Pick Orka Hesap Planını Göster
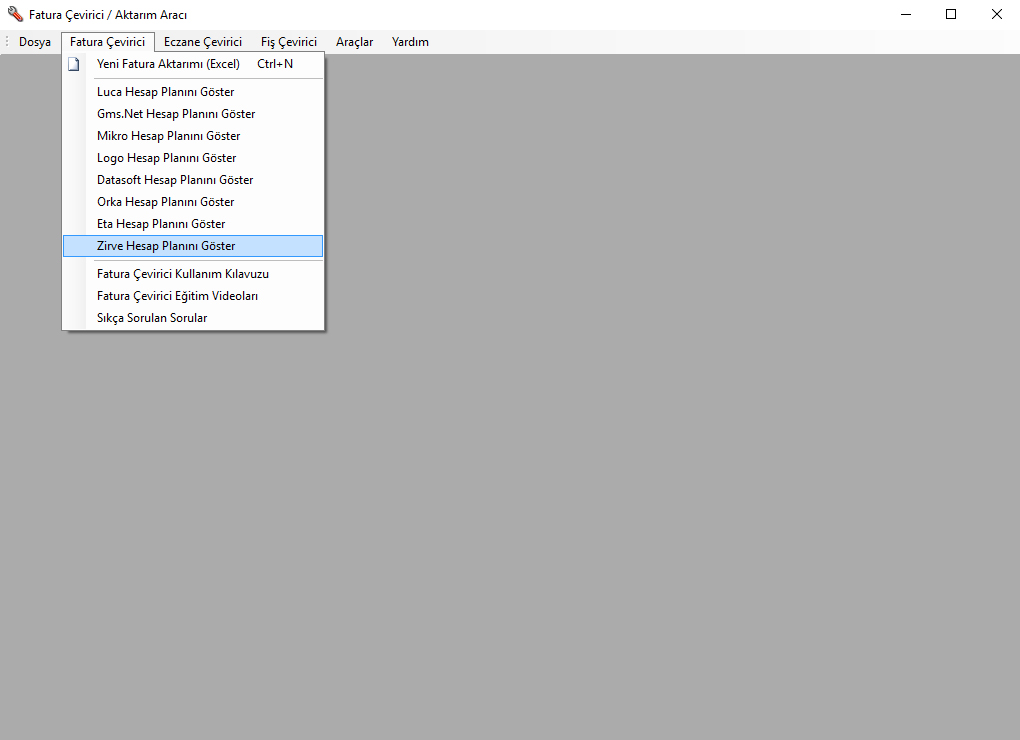Screen dimensions: 1020x740 pyautogui.click(x=193, y=202)
